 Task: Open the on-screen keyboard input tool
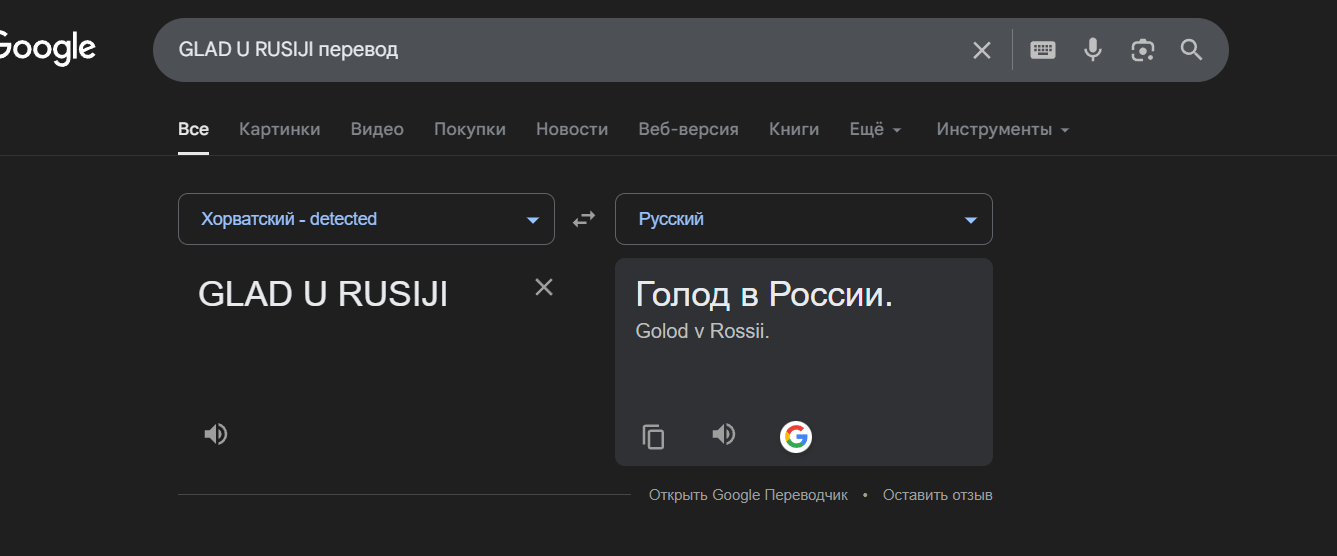tap(1043, 50)
